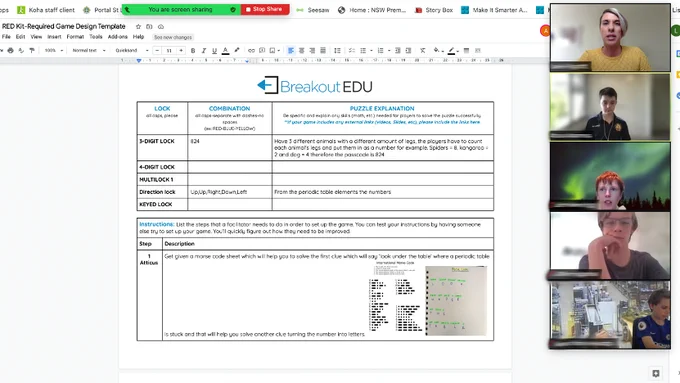Increase the font size with plus

point(181,51)
